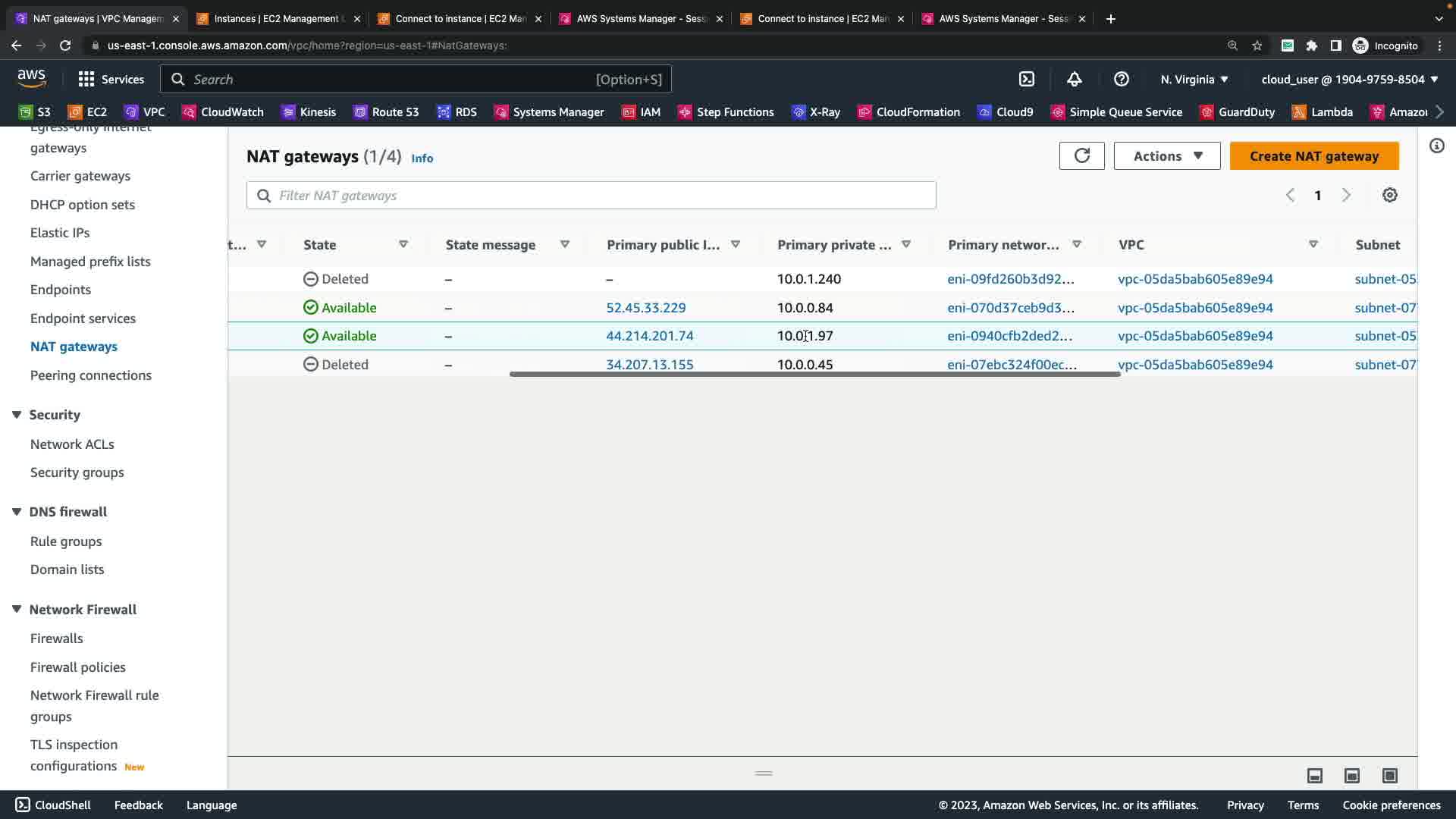Refresh the NAT gateways list

[x=1081, y=155]
